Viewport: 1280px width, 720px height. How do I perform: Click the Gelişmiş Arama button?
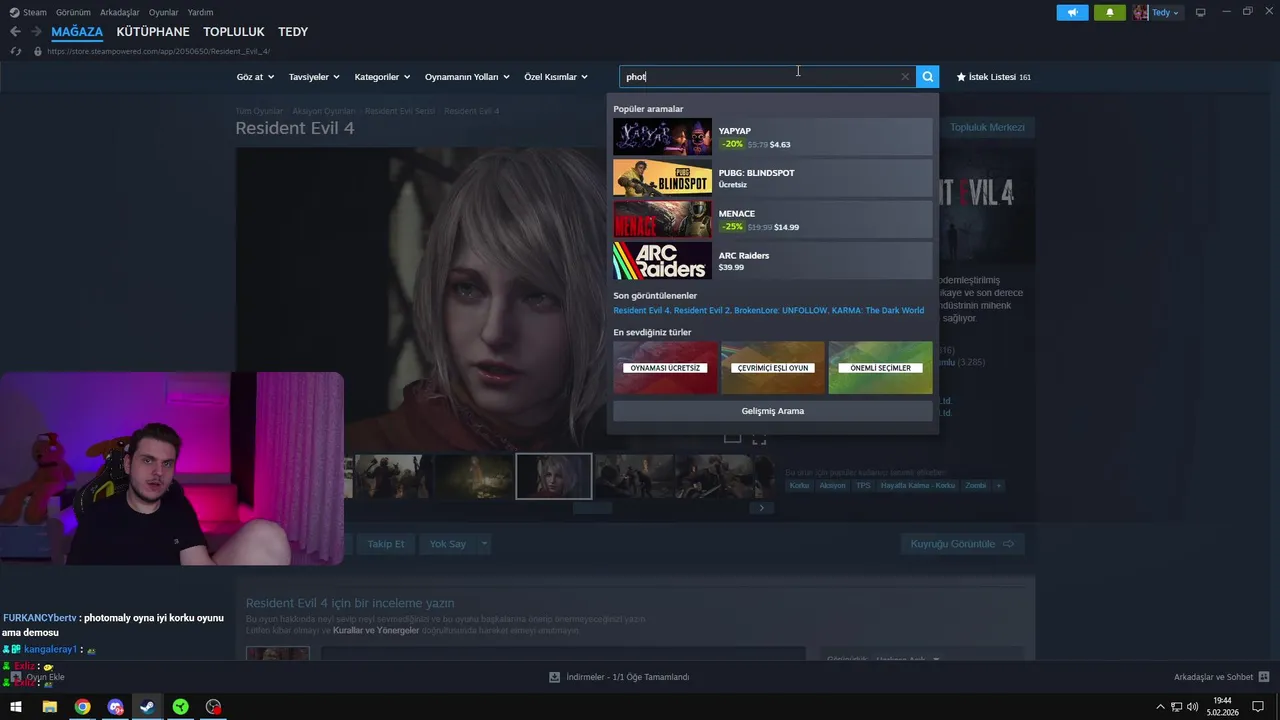(772, 411)
